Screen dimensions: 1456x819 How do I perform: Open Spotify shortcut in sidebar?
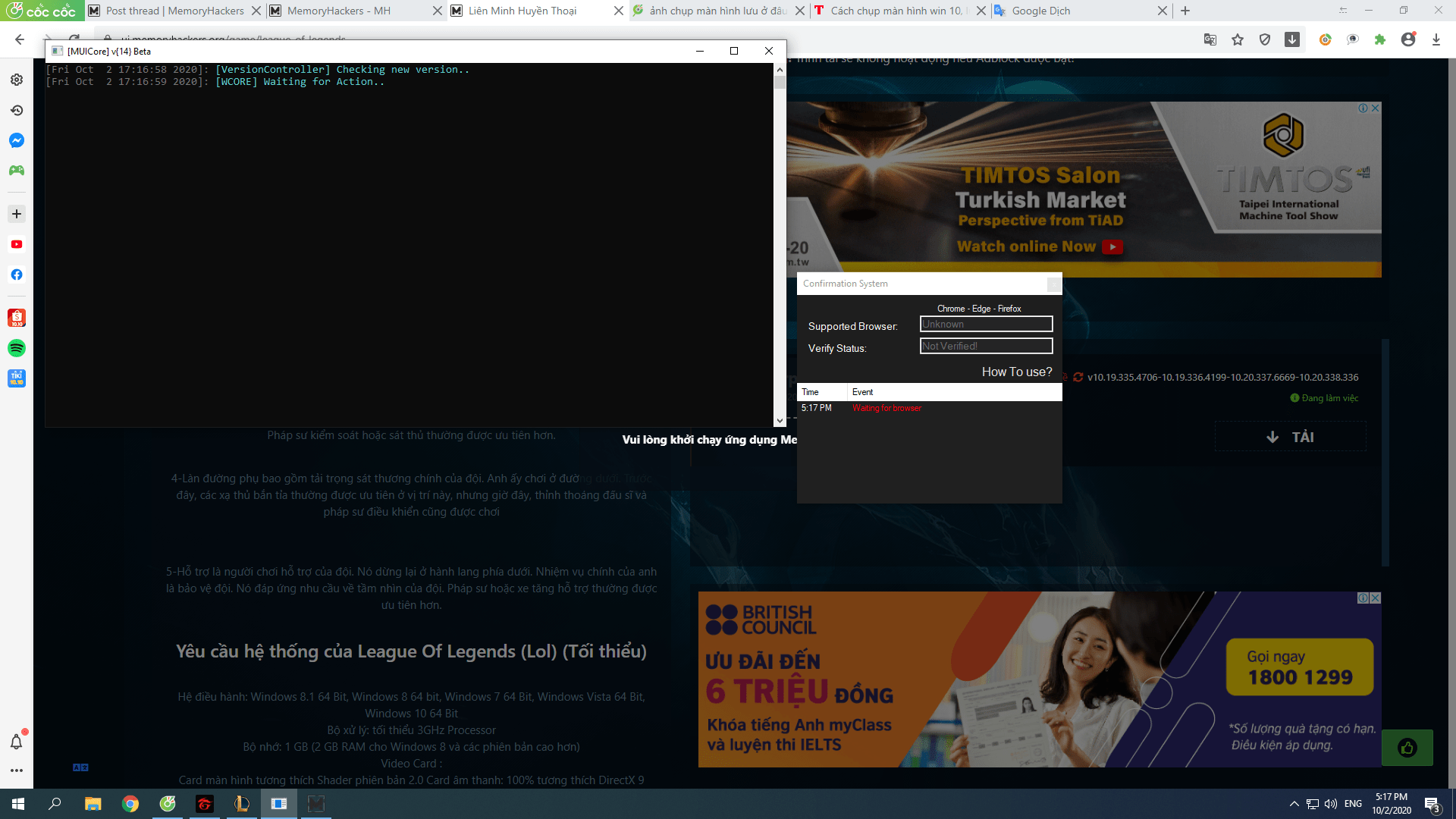[17, 348]
